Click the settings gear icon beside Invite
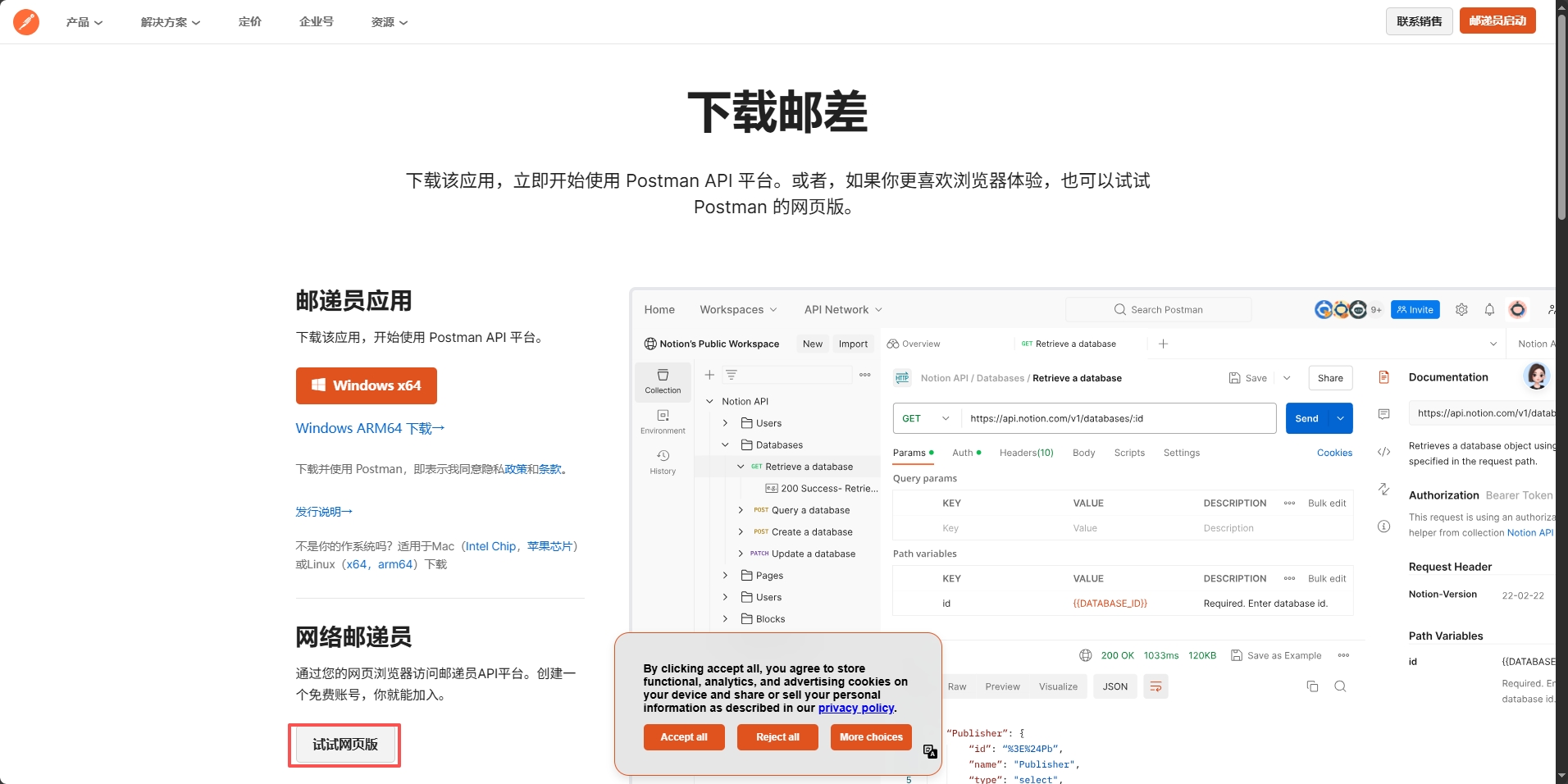1568x784 pixels. (1461, 310)
